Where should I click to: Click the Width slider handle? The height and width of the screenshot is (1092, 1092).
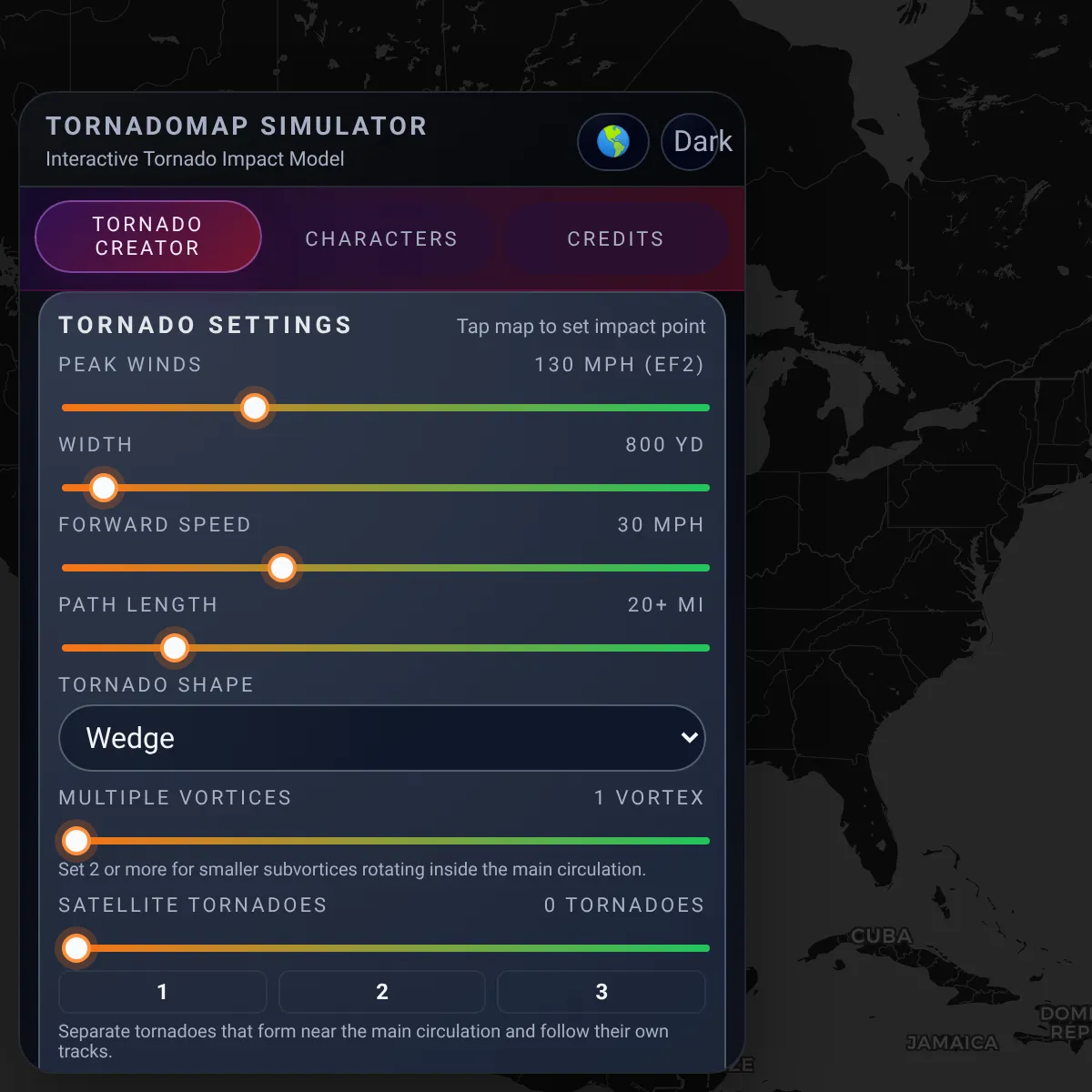pos(104,488)
